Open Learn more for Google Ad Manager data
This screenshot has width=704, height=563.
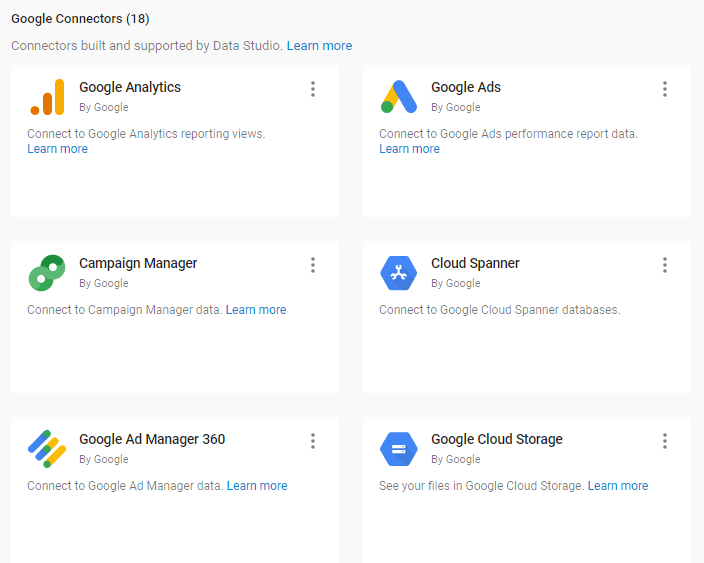click(257, 486)
